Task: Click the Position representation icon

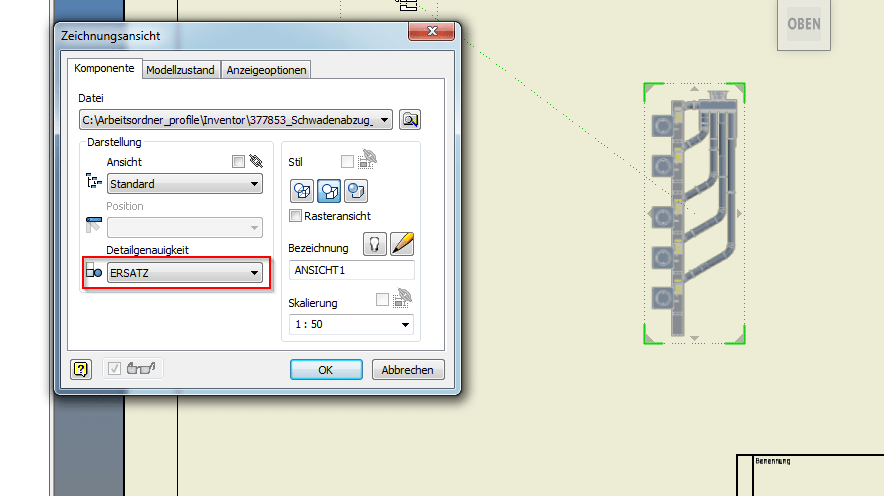Action: click(94, 225)
